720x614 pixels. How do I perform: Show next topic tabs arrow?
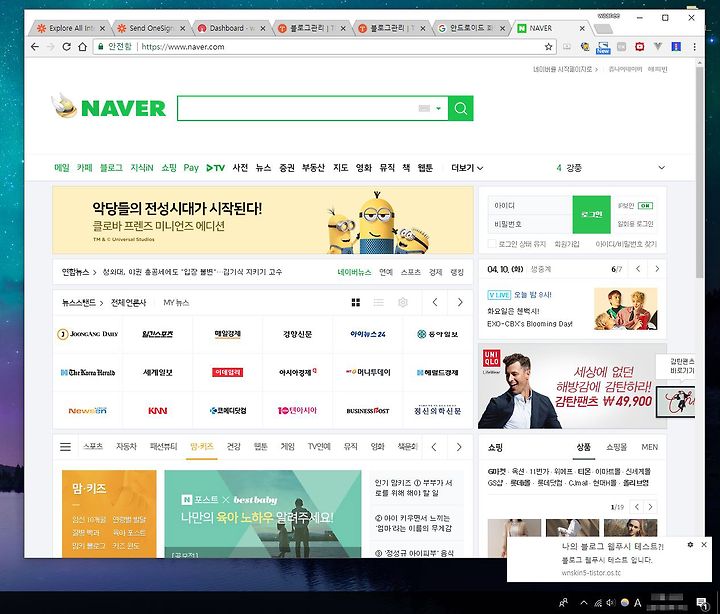[459, 447]
